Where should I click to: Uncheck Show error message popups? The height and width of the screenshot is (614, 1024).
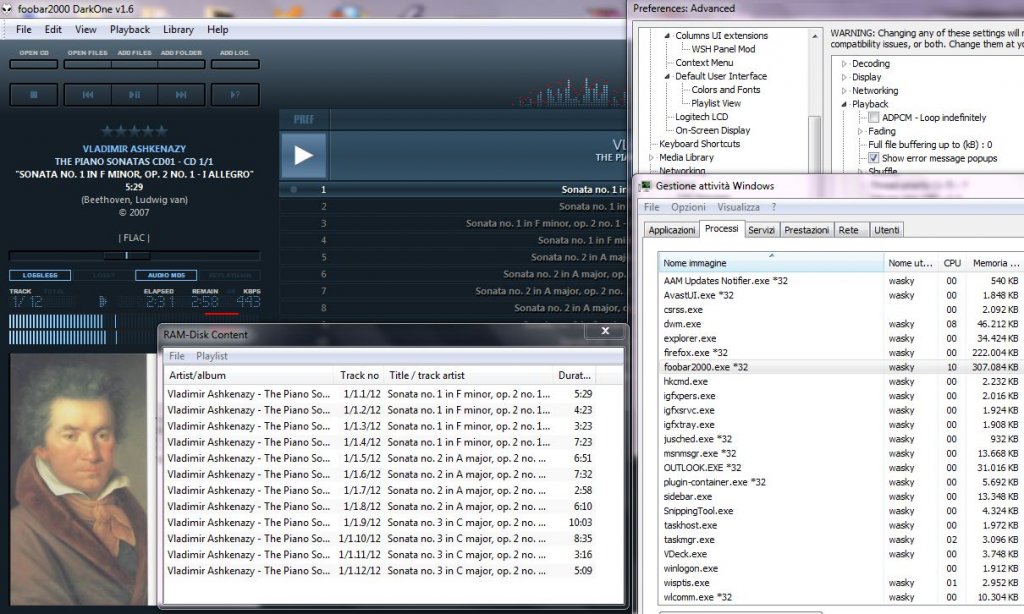(873, 158)
